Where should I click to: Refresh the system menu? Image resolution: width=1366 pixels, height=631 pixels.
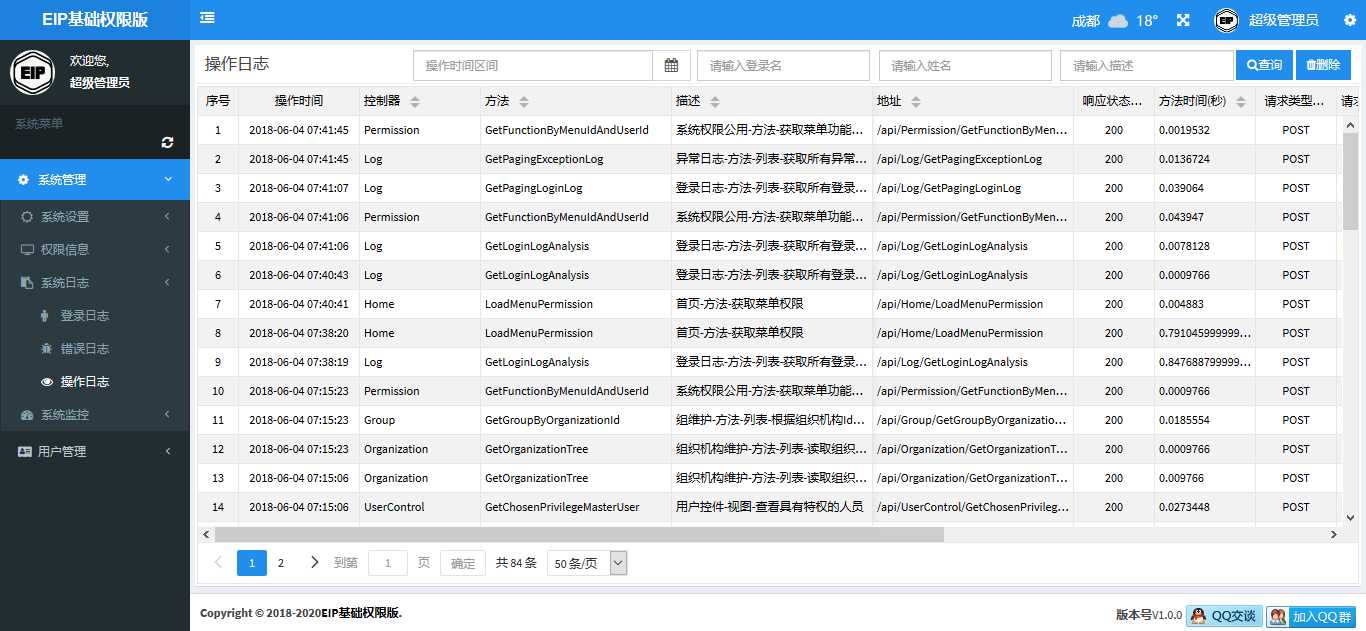[x=167, y=143]
